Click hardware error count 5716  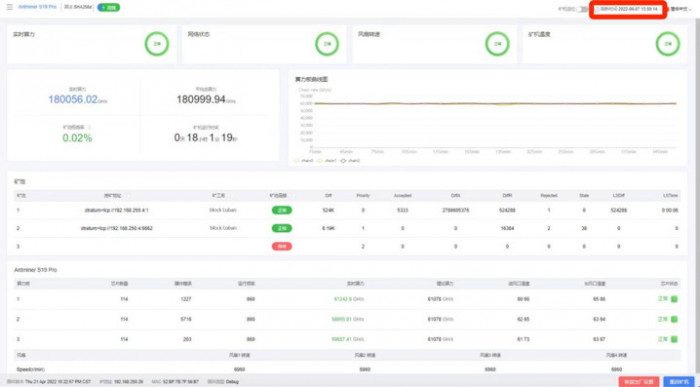pos(186,319)
